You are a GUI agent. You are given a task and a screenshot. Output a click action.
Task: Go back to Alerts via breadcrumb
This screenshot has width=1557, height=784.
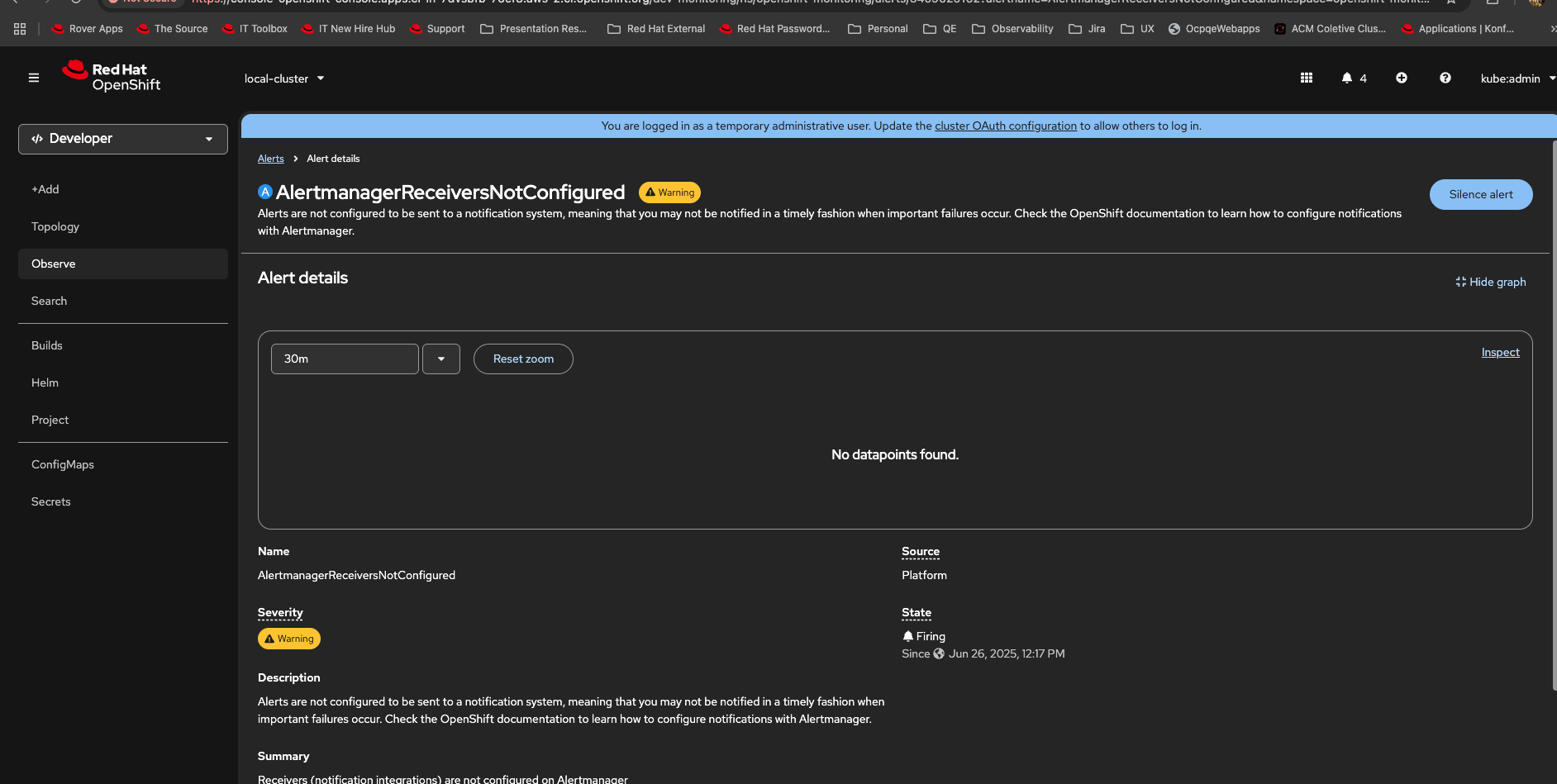point(271,159)
